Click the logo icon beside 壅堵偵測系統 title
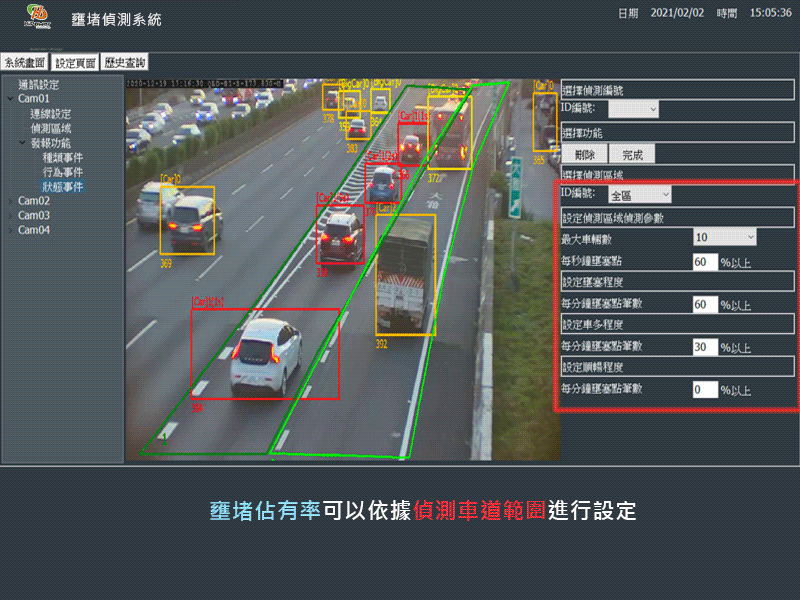 point(38,17)
